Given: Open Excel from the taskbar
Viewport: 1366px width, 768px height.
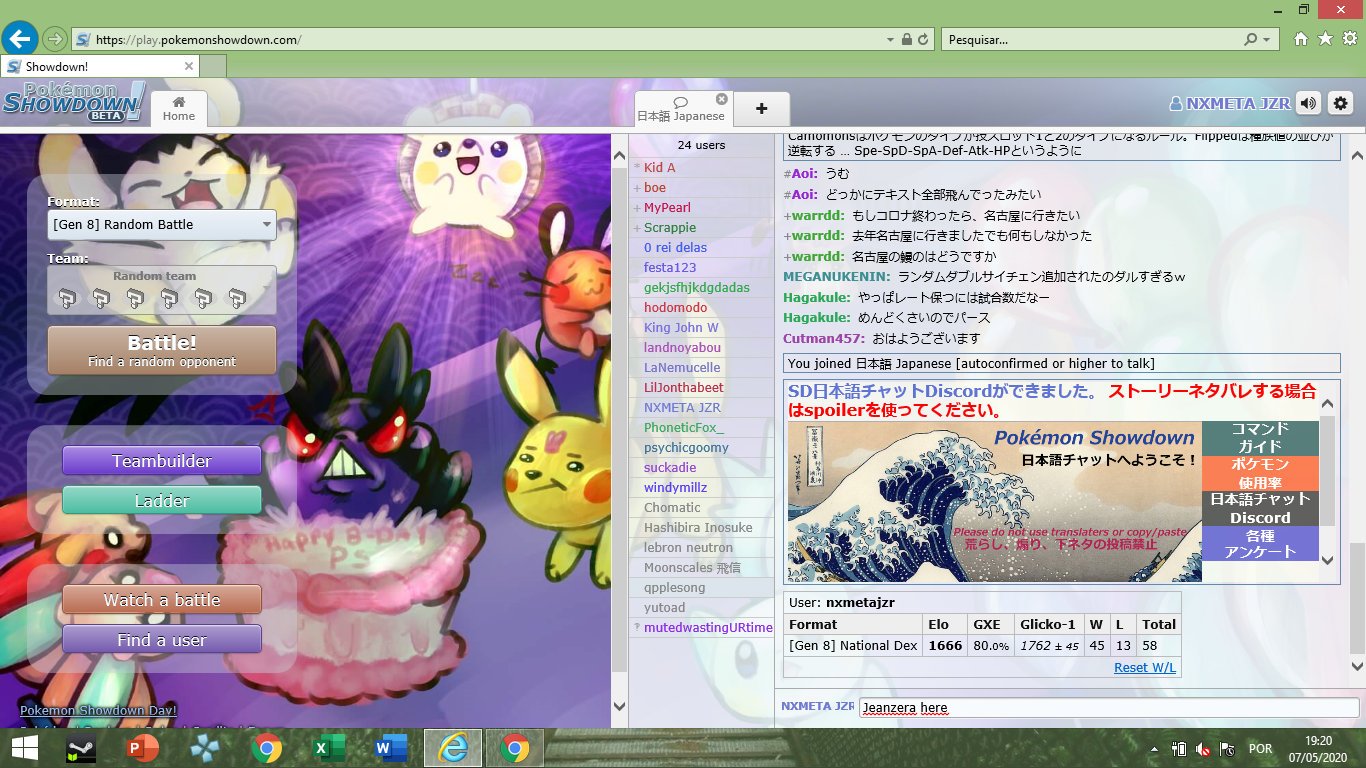Looking at the screenshot, I should (x=329, y=748).
